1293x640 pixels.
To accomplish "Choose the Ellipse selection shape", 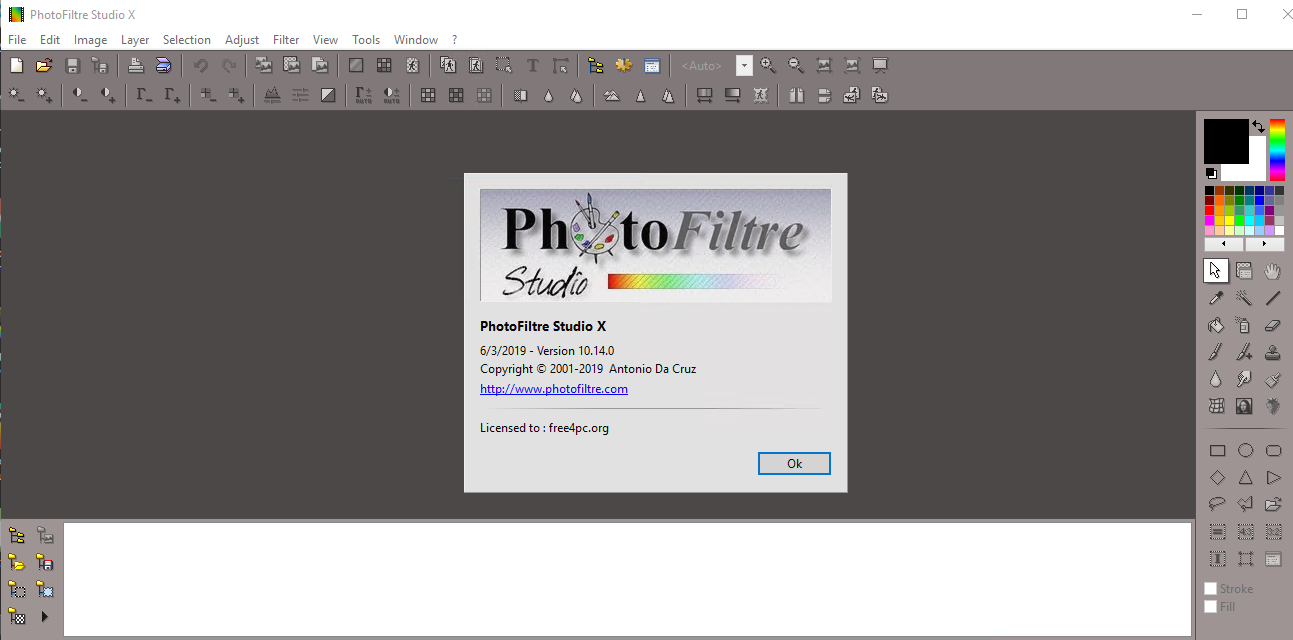I will 1245,451.
